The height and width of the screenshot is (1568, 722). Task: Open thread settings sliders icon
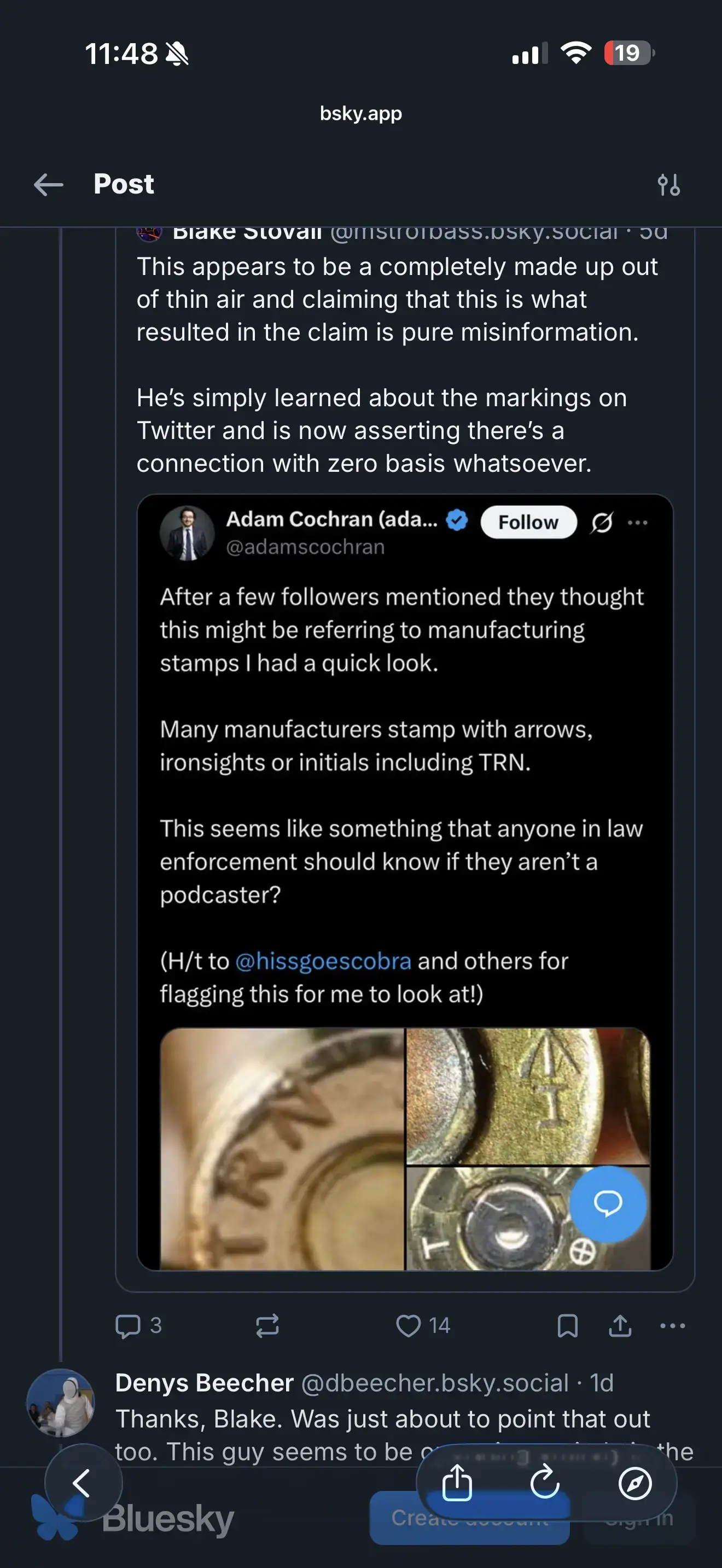tap(668, 184)
